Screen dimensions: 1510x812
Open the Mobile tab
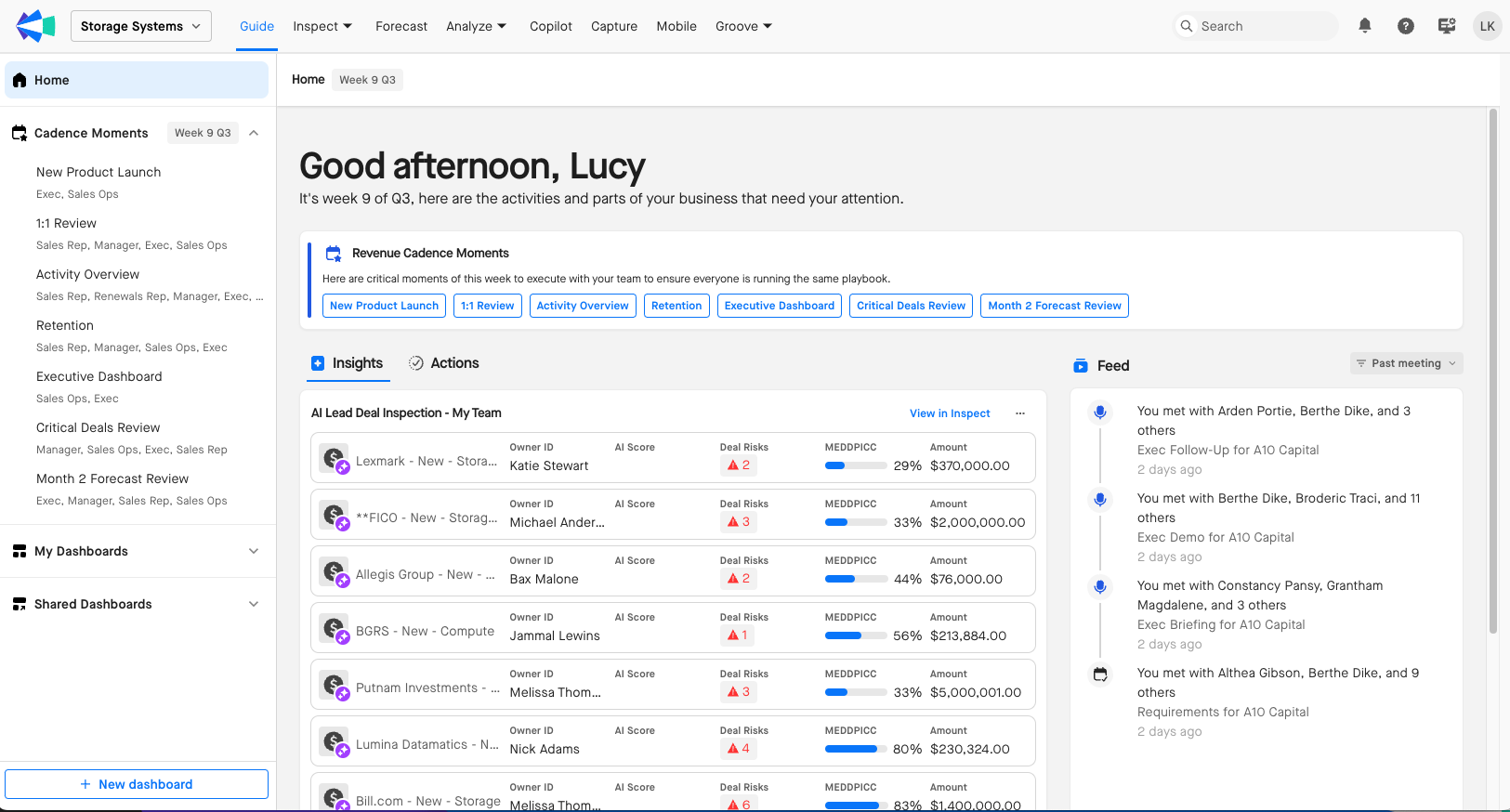676,26
